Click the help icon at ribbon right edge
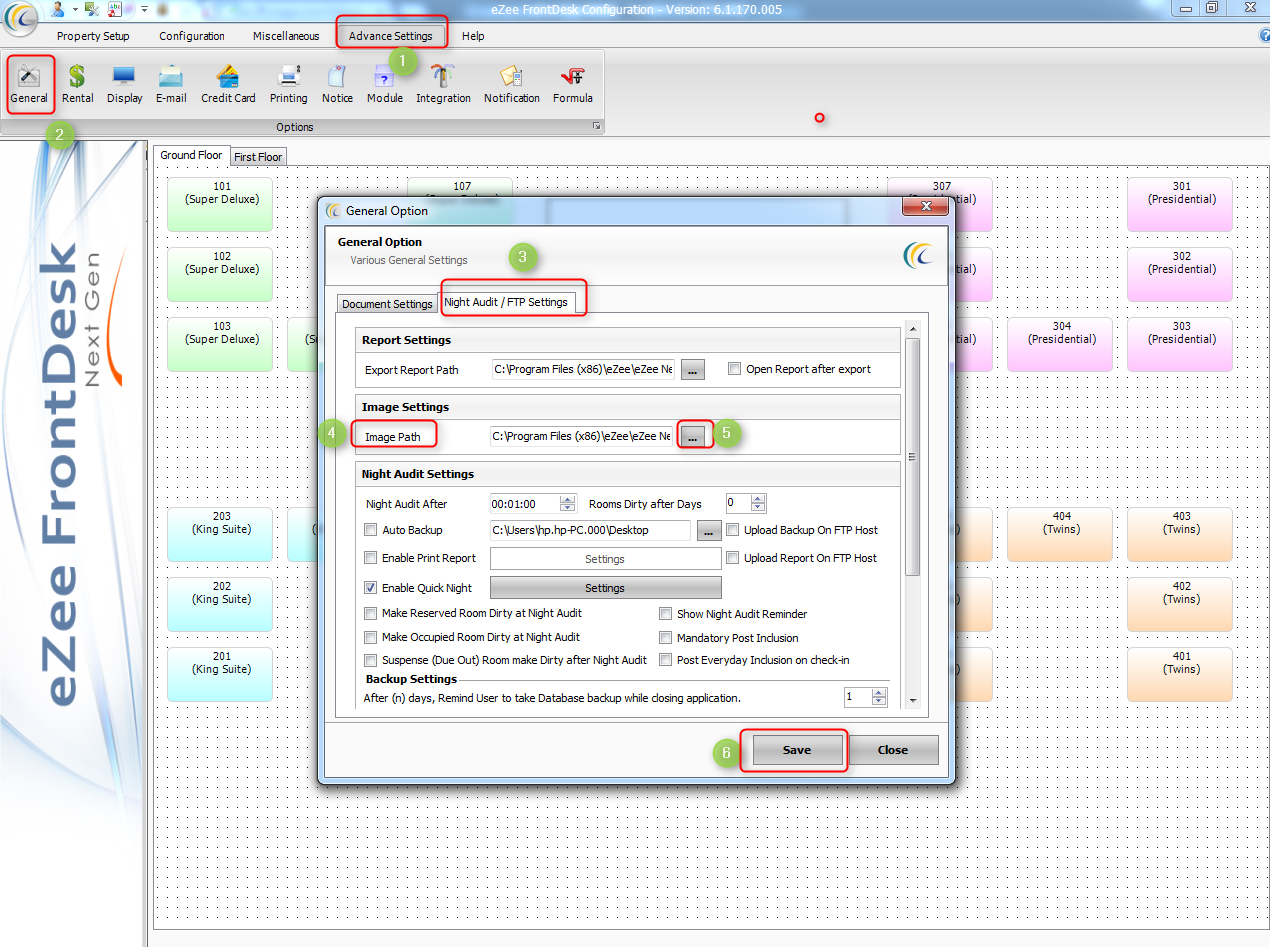The width and height of the screenshot is (1270, 947). coord(1264,35)
